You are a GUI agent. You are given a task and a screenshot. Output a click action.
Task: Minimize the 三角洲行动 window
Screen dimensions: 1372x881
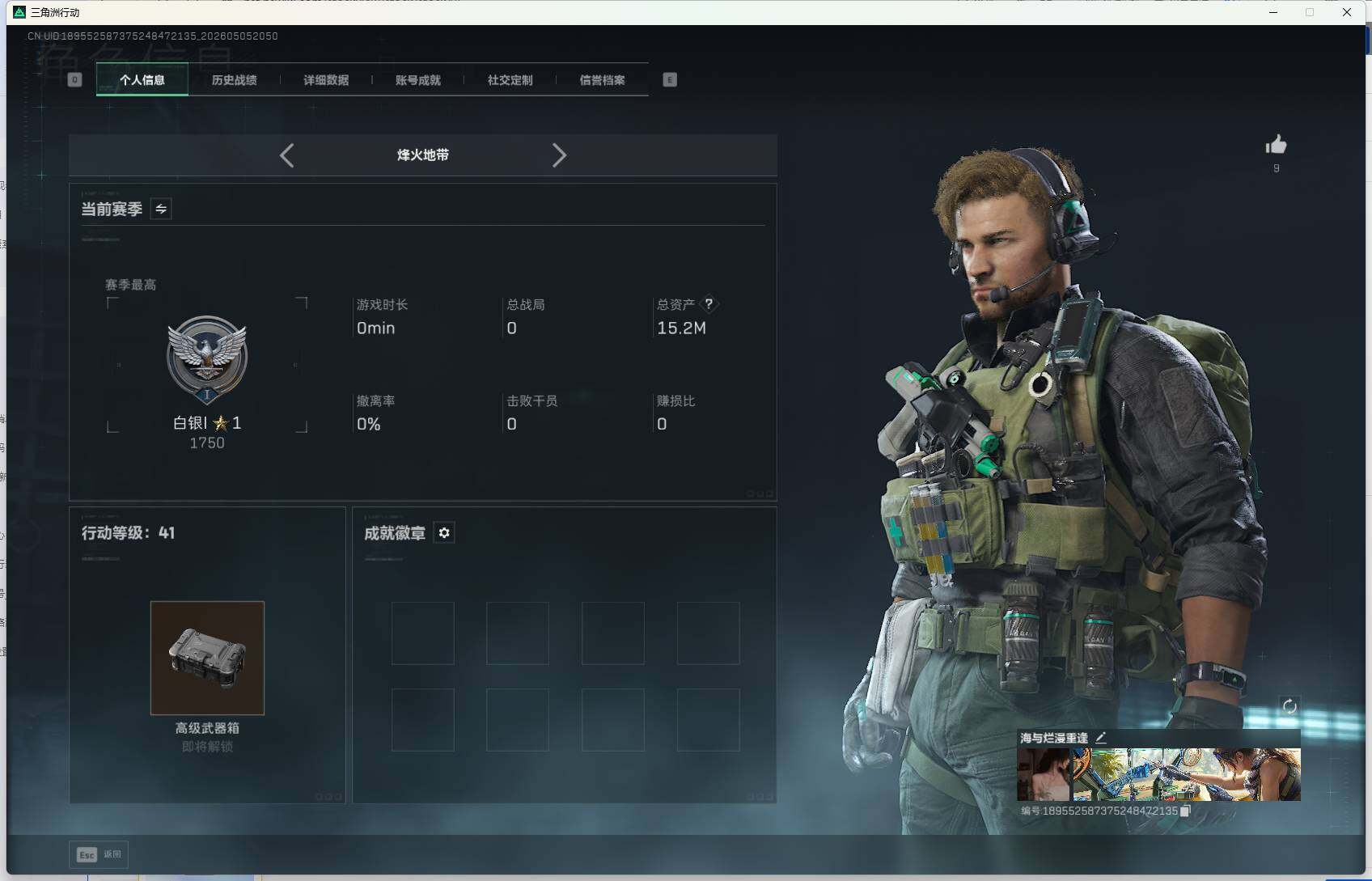(1273, 12)
